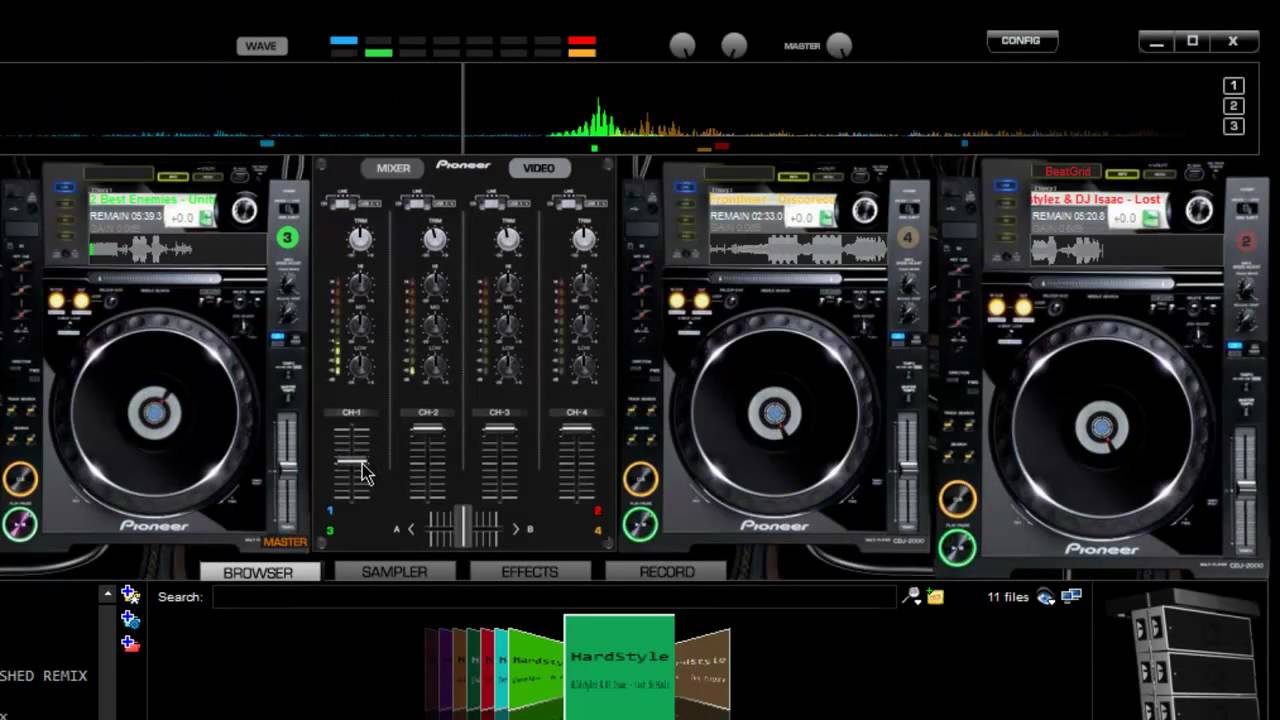1280x720 pixels.
Task: Set loop-out on the Frontliner deck
Action: tap(701, 300)
